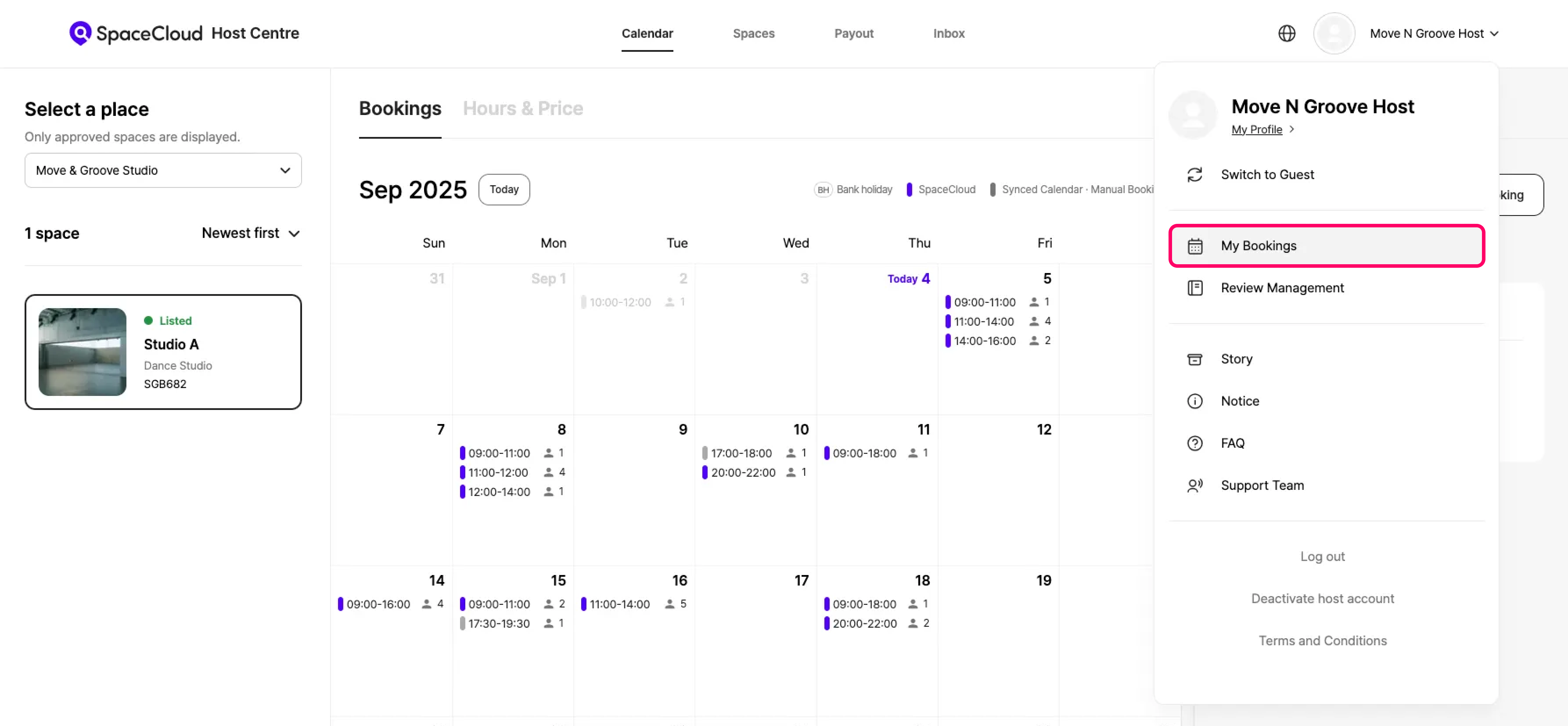Click the Log out link
1568x726 pixels.
(1322, 556)
